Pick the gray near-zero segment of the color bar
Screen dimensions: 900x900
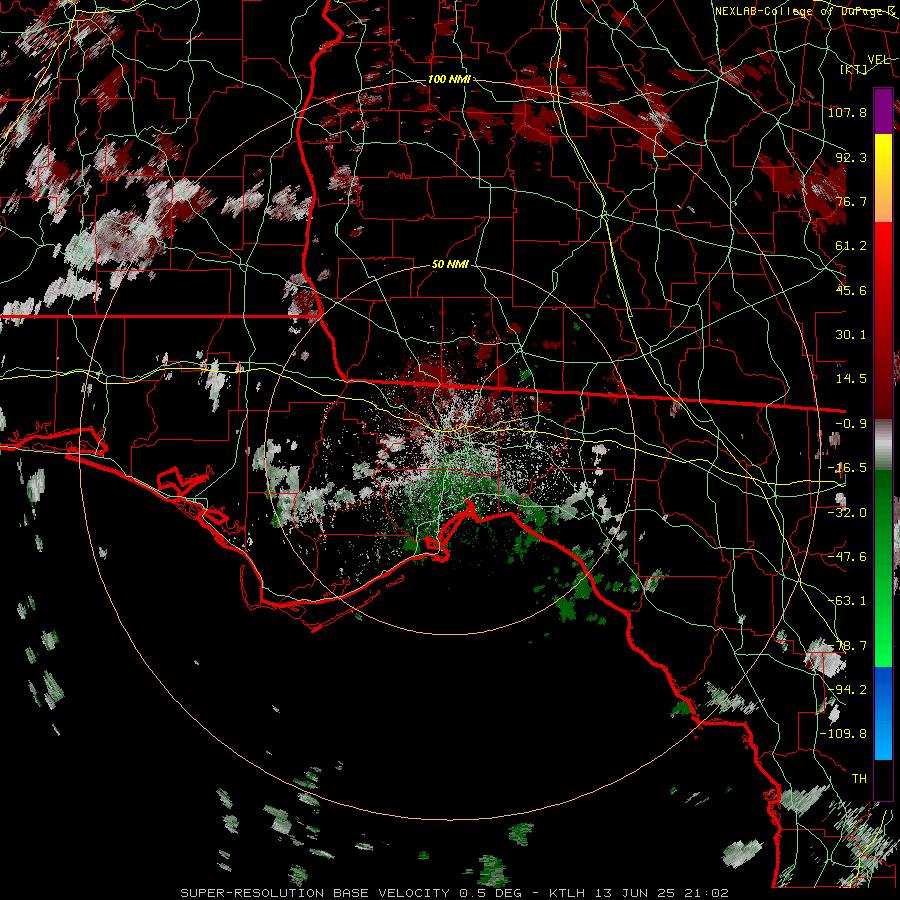(x=883, y=445)
